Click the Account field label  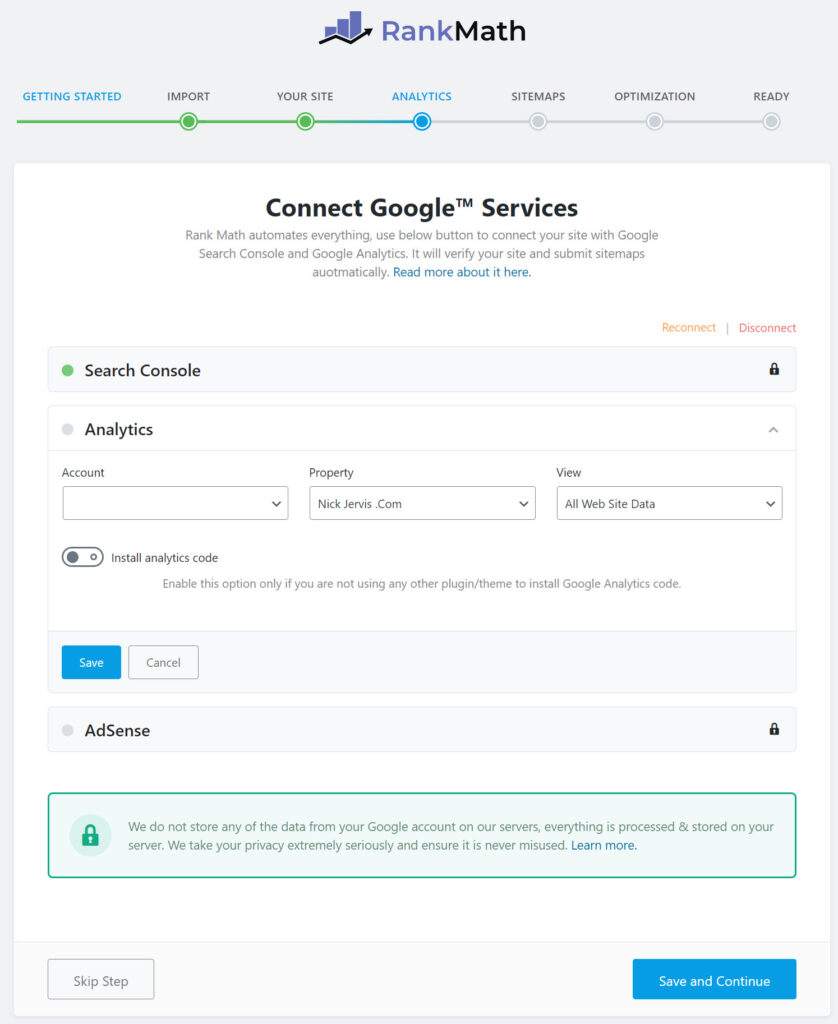[83, 472]
